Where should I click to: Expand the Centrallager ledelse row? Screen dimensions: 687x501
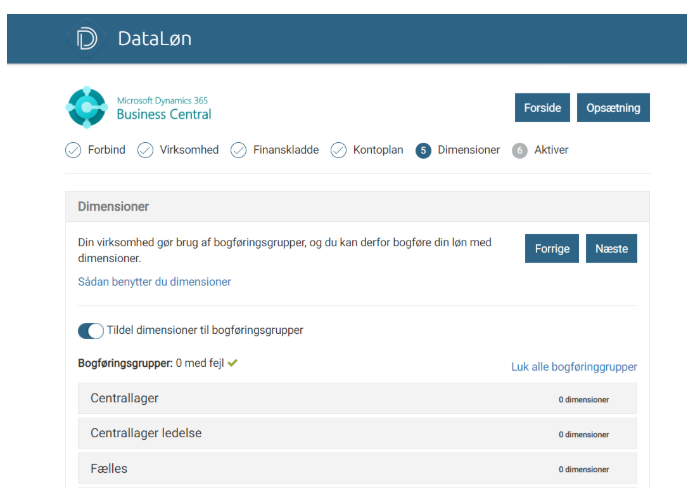tap(357, 433)
